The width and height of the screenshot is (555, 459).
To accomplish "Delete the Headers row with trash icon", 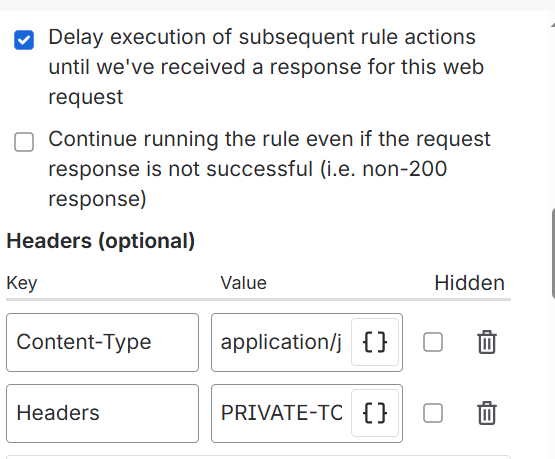I will (487, 413).
